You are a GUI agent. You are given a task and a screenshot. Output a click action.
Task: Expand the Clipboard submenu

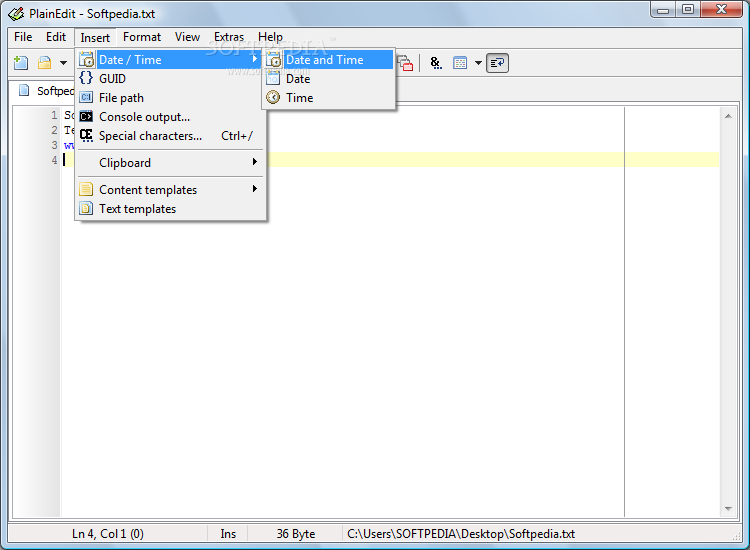click(x=169, y=163)
